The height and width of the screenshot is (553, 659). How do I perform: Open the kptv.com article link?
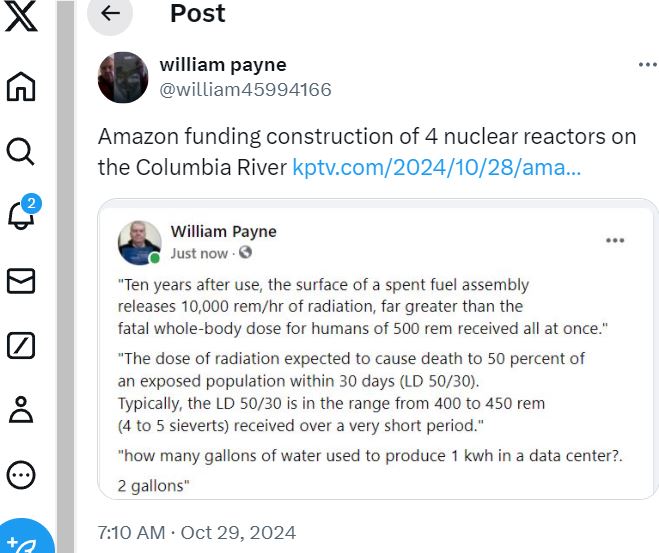[x=437, y=167]
